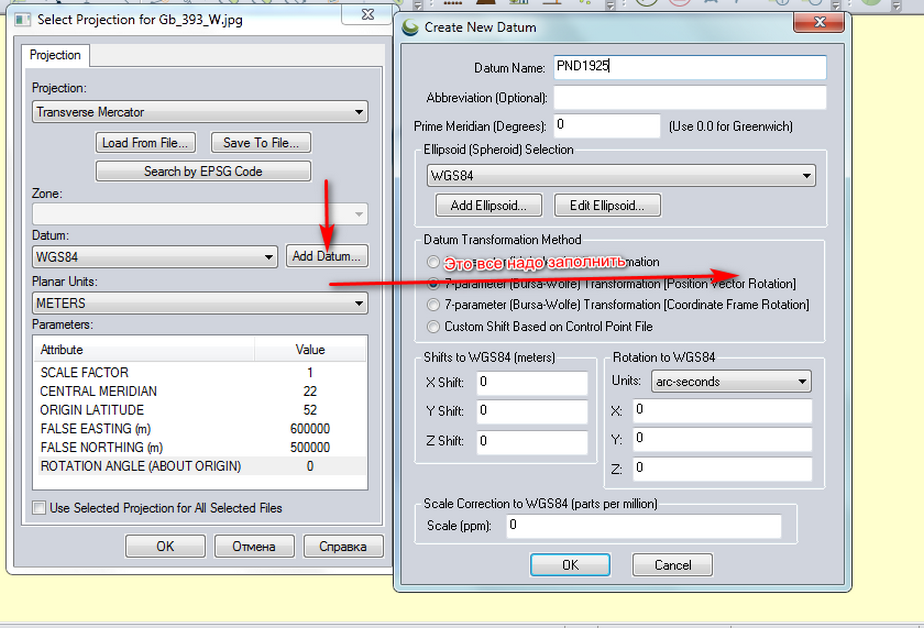Click the Value column header
924x628 pixels.
pos(310,349)
